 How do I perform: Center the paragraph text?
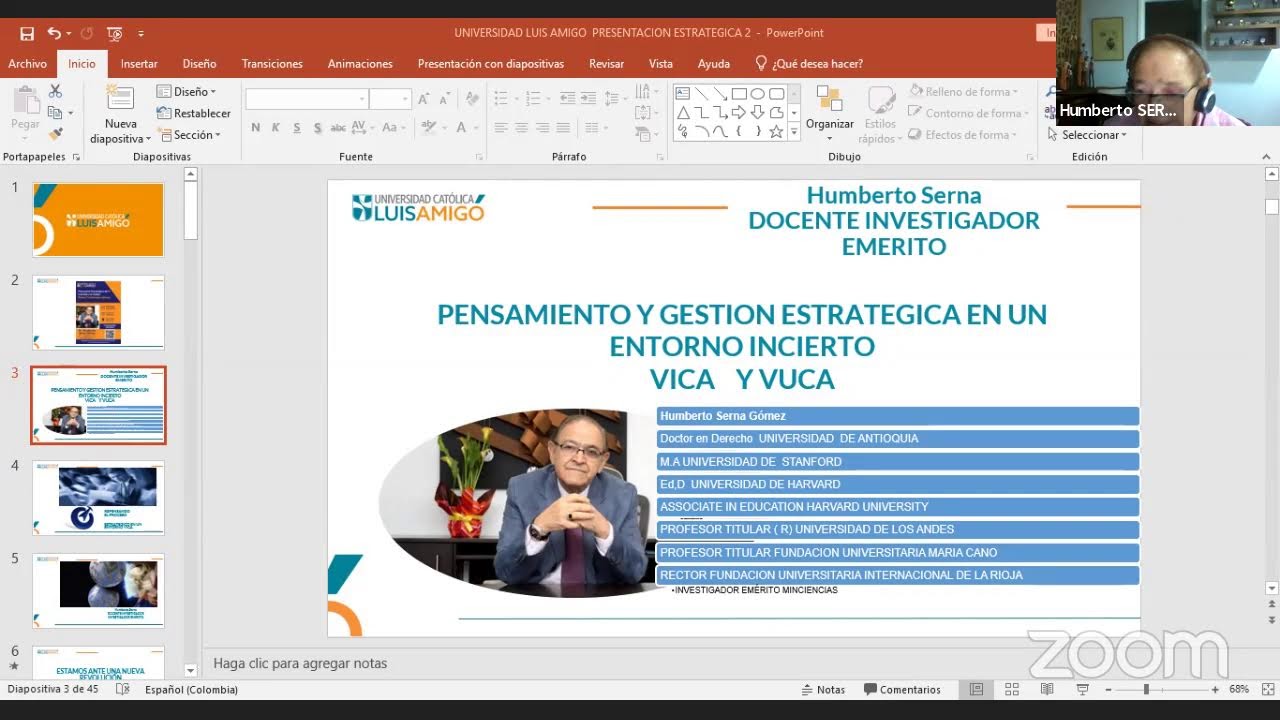(522, 127)
